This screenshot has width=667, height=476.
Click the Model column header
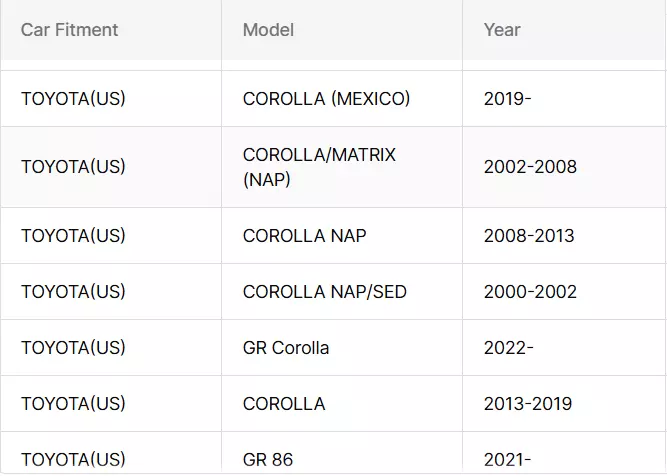268,30
